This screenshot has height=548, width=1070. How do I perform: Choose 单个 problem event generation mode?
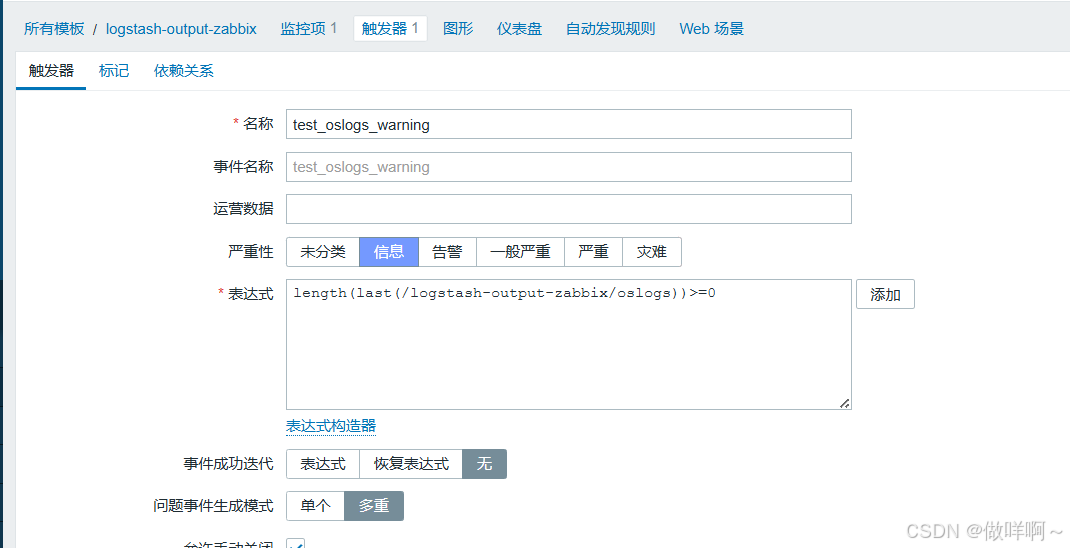315,506
